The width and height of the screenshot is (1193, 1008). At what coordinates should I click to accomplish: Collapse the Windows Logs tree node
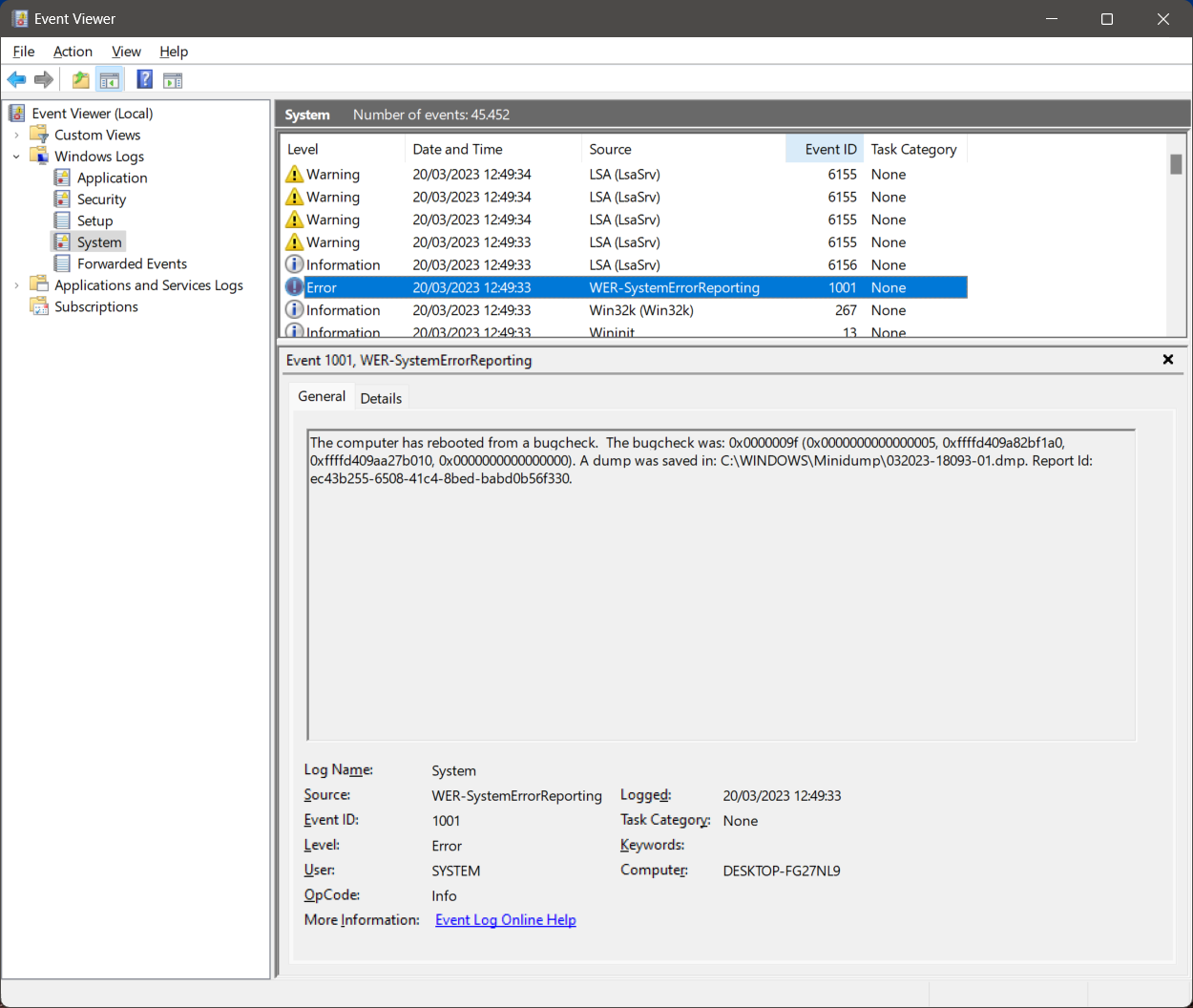[x=16, y=157]
